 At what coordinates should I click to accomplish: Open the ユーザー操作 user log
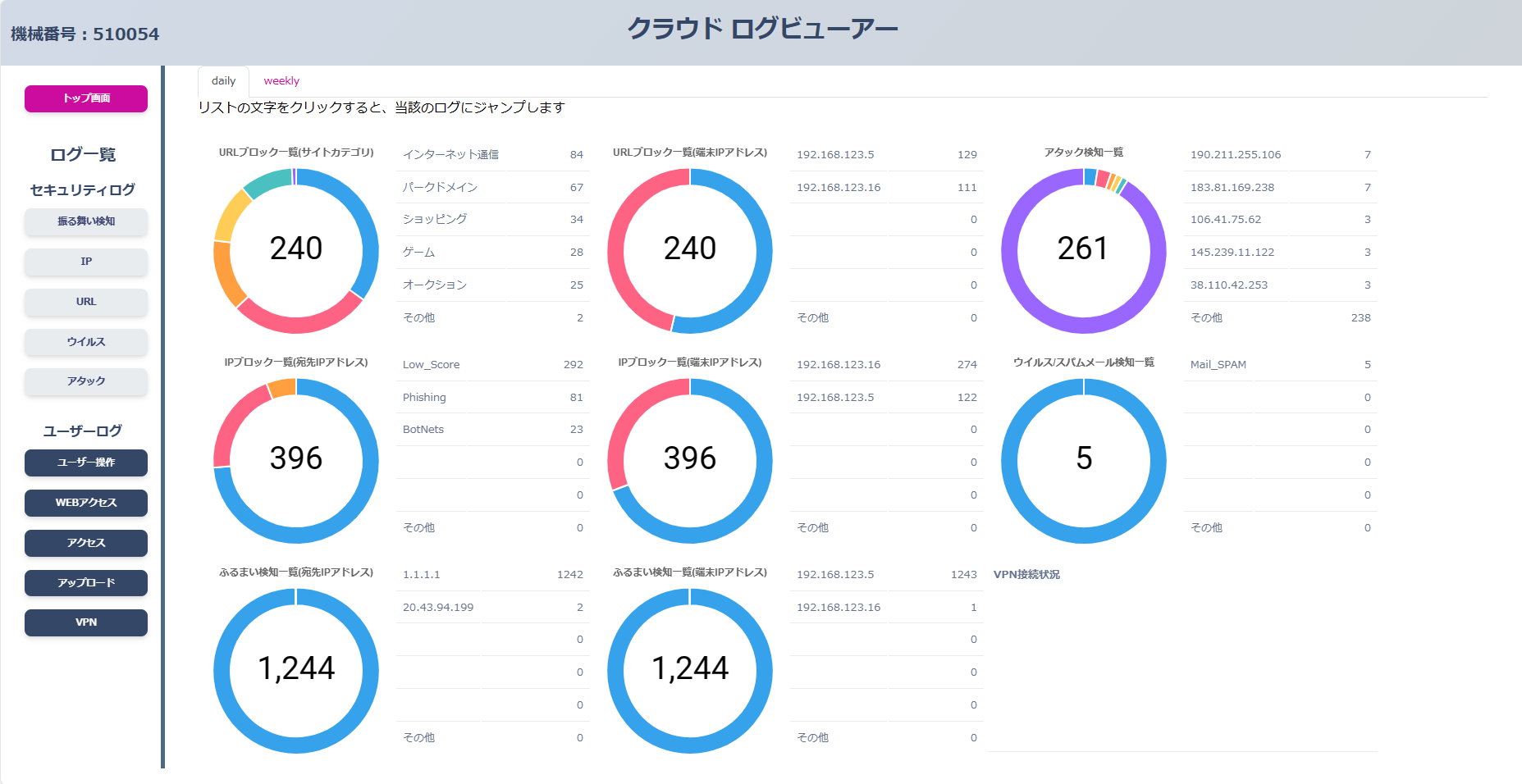(85, 463)
